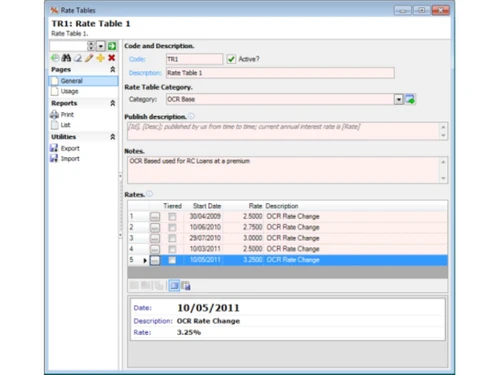Click the Rate Tables percent title icon

(54, 11)
